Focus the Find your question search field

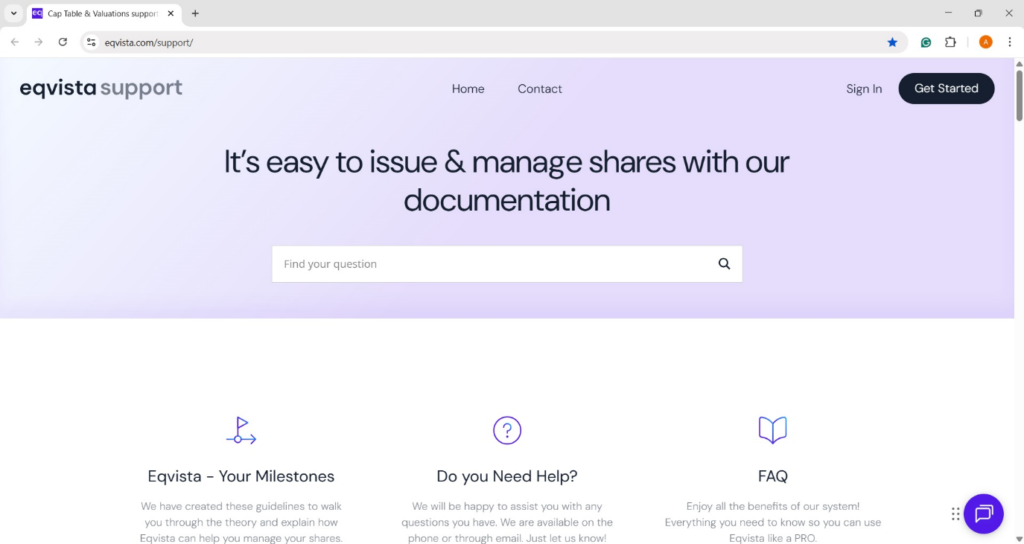tap(490, 264)
